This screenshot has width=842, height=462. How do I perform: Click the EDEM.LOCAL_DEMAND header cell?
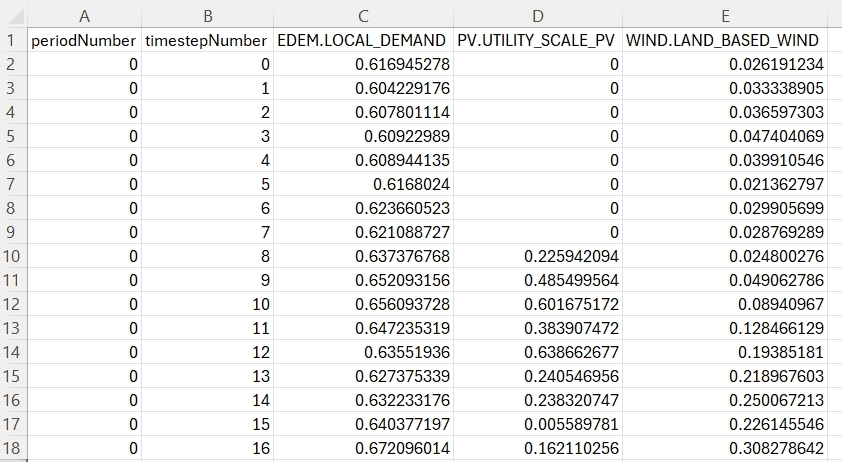(364, 40)
